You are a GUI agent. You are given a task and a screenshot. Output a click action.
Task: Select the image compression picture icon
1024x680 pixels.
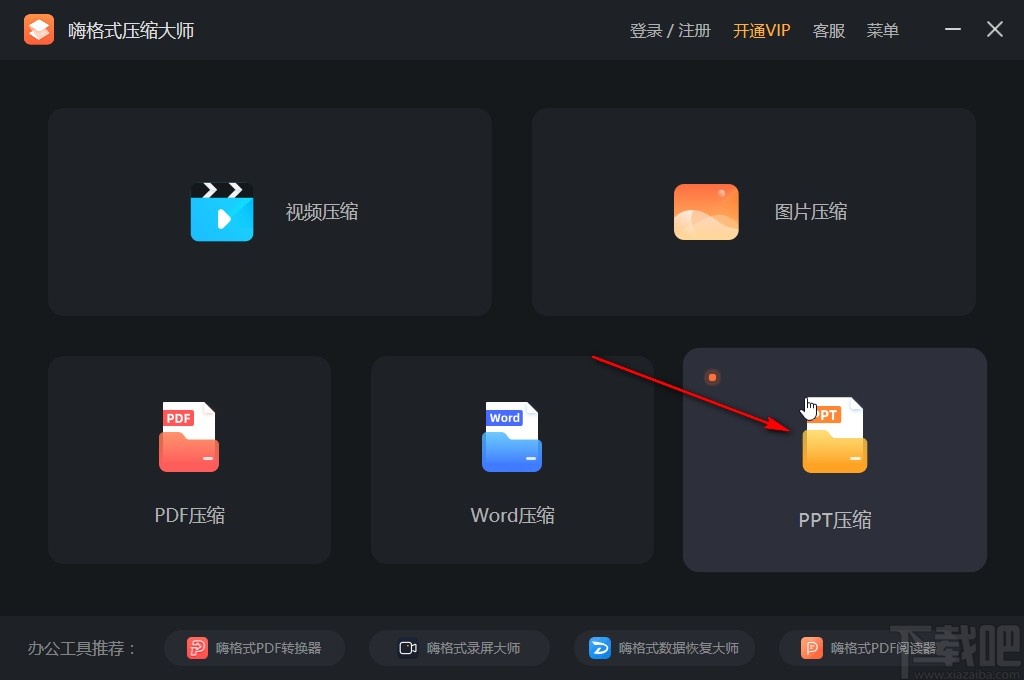tap(706, 212)
